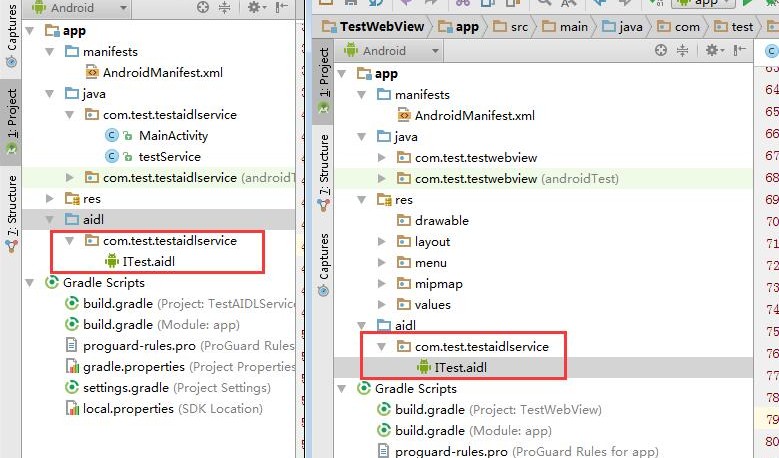Open proguard-rules.pro in TestWebView window

pyautogui.click(x=518, y=451)
